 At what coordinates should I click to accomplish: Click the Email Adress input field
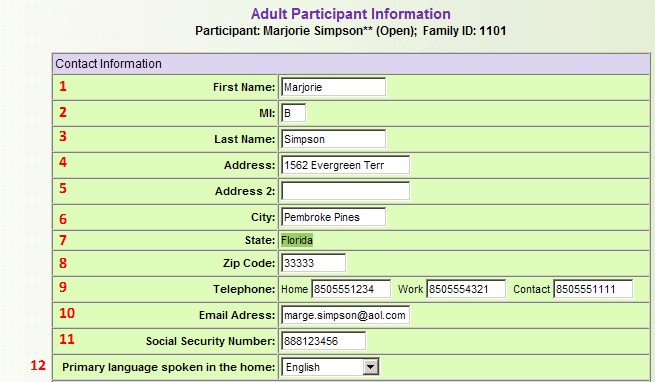(345, 315)
